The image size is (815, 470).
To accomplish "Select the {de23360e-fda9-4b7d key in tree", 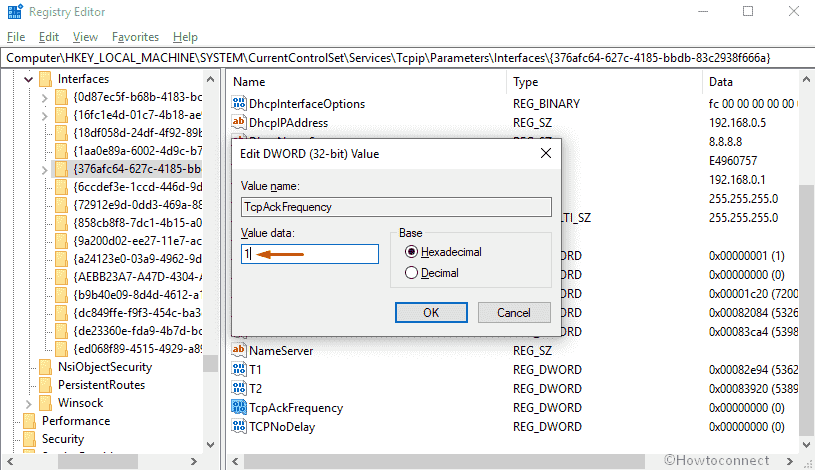I will coord(137,331).
